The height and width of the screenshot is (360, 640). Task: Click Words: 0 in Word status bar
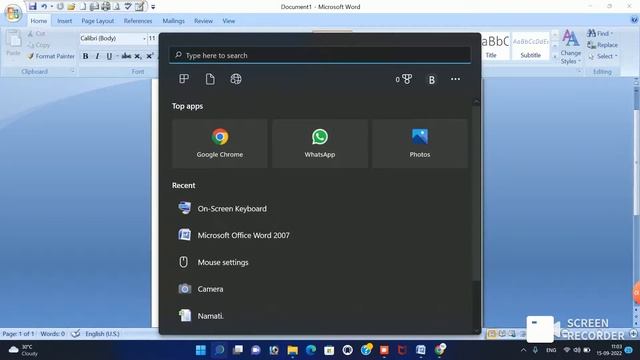point(53,334)
